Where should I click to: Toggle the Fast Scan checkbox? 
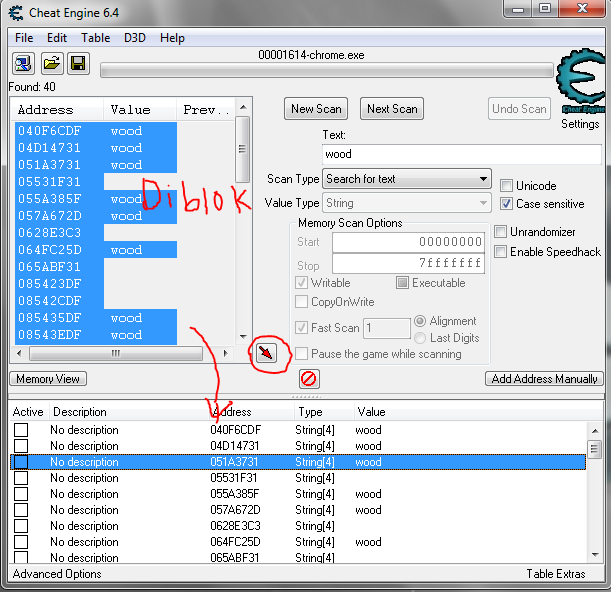301,327
